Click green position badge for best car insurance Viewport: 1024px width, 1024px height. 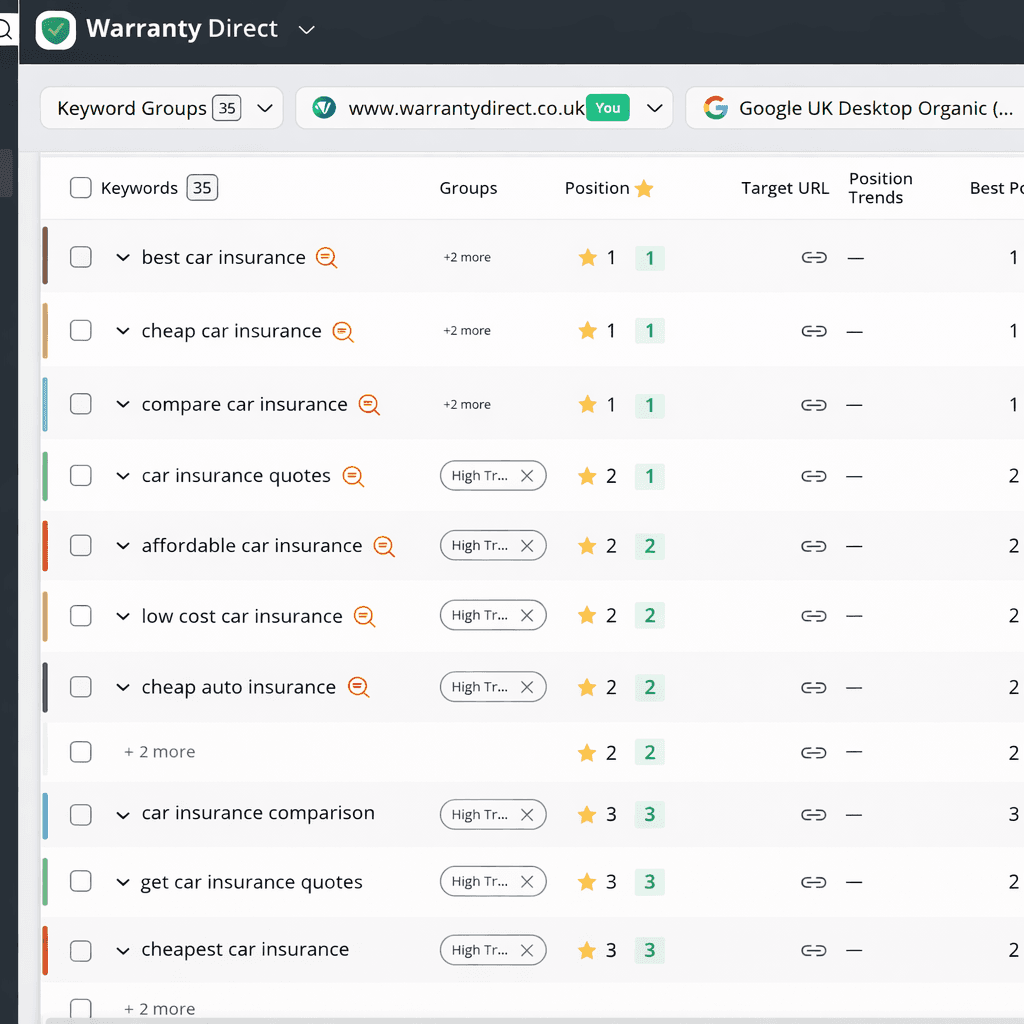click(x=650, y=258)
